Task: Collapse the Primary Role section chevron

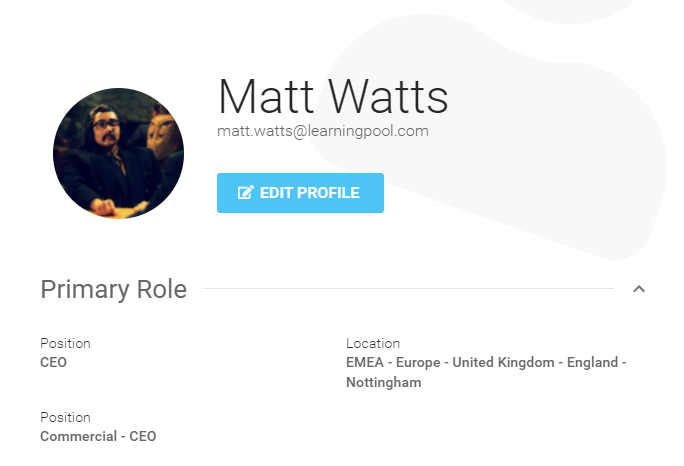Action: [x=639, y=289]
